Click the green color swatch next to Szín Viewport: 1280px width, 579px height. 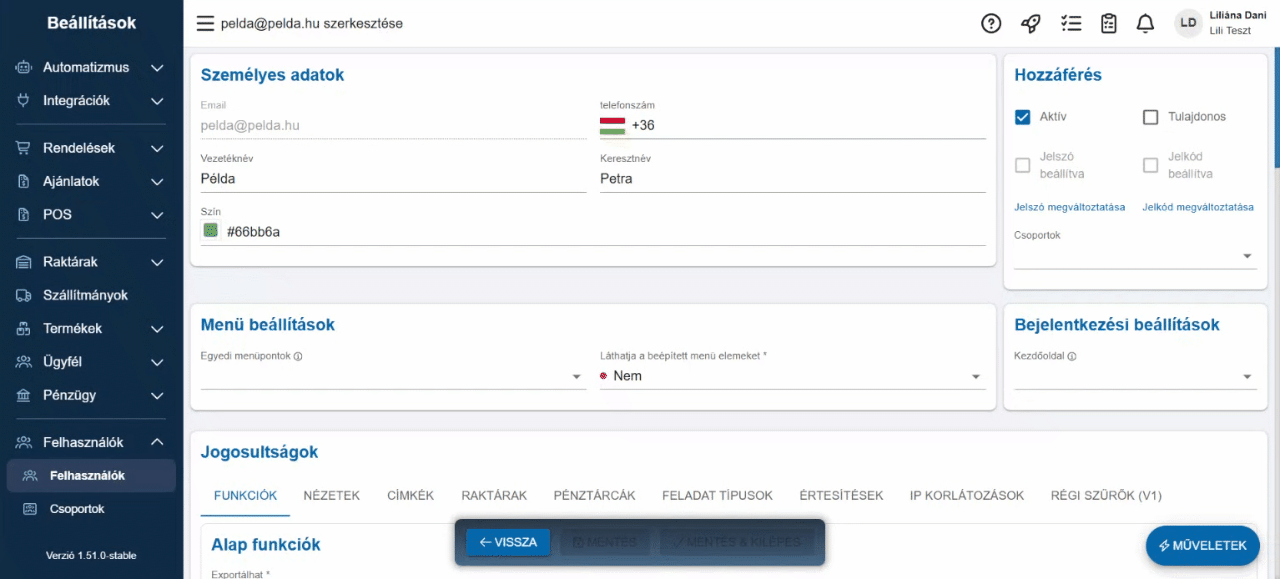210,230
